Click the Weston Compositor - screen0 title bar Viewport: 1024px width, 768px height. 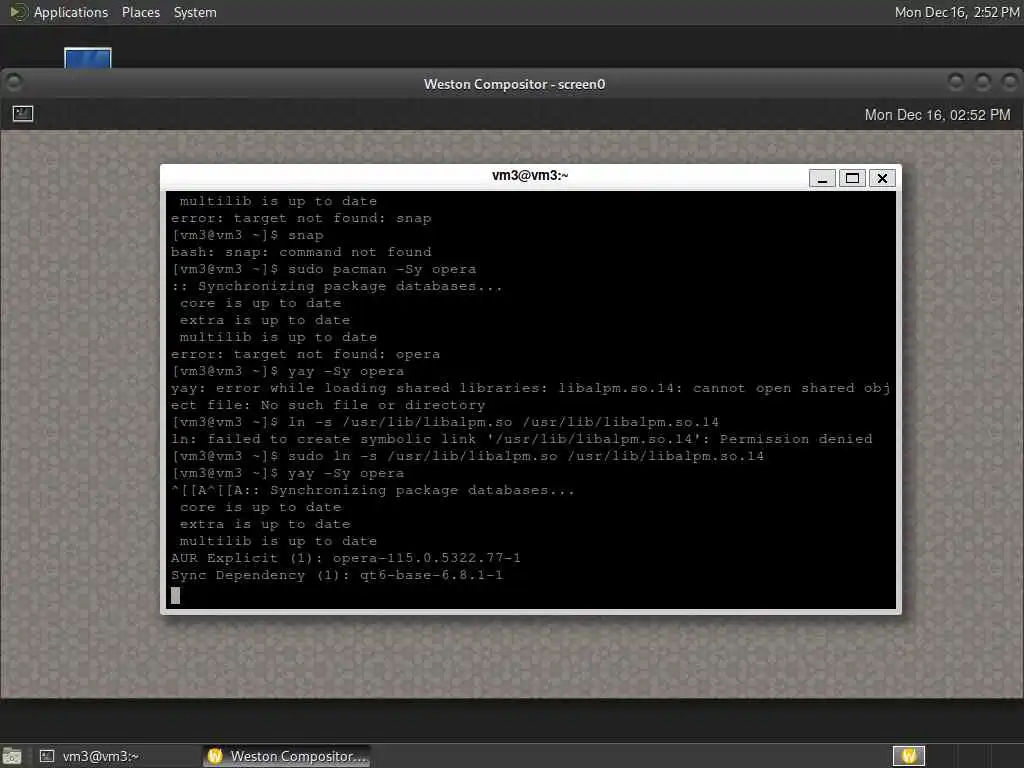[514, 84]
